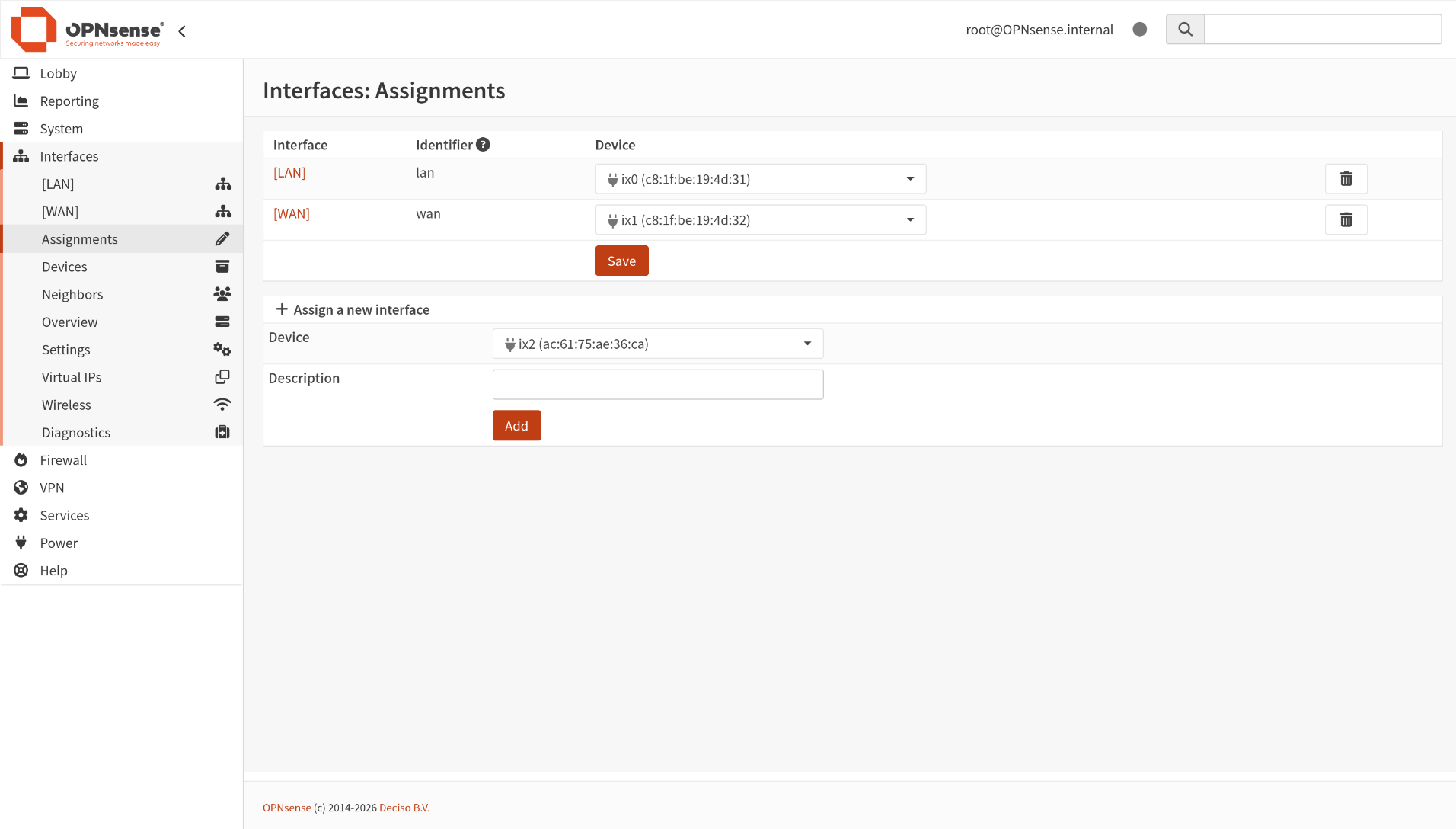Click the users icon beside Neighbors
The image size is (1456, 829).
pos(222,294)
